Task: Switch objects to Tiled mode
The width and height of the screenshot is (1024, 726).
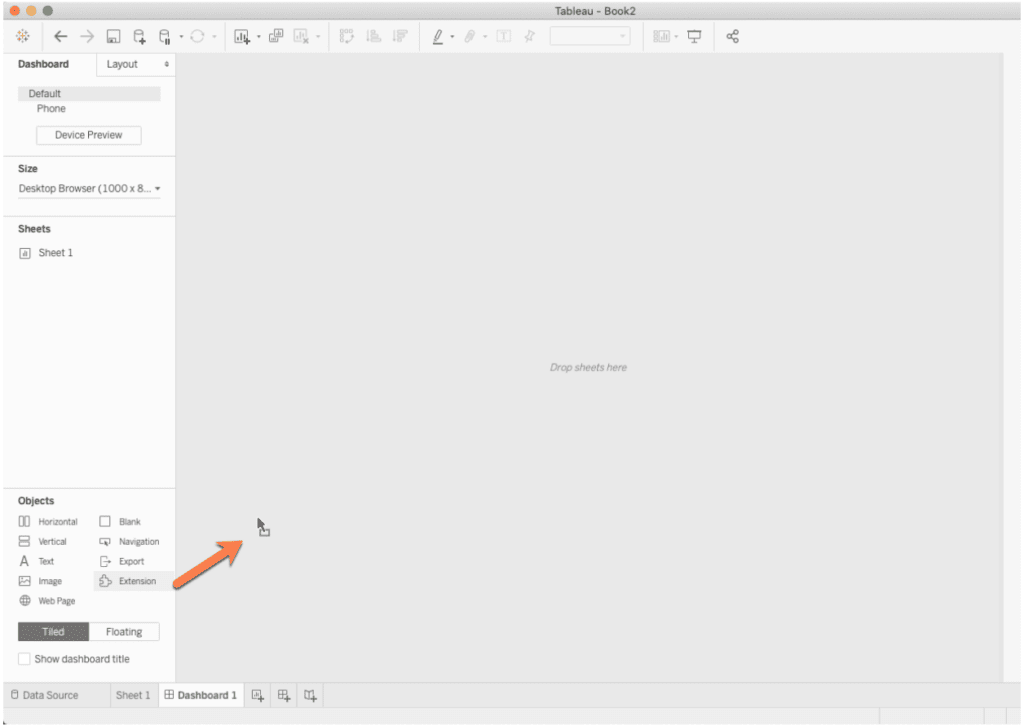Action: [54, 632]
